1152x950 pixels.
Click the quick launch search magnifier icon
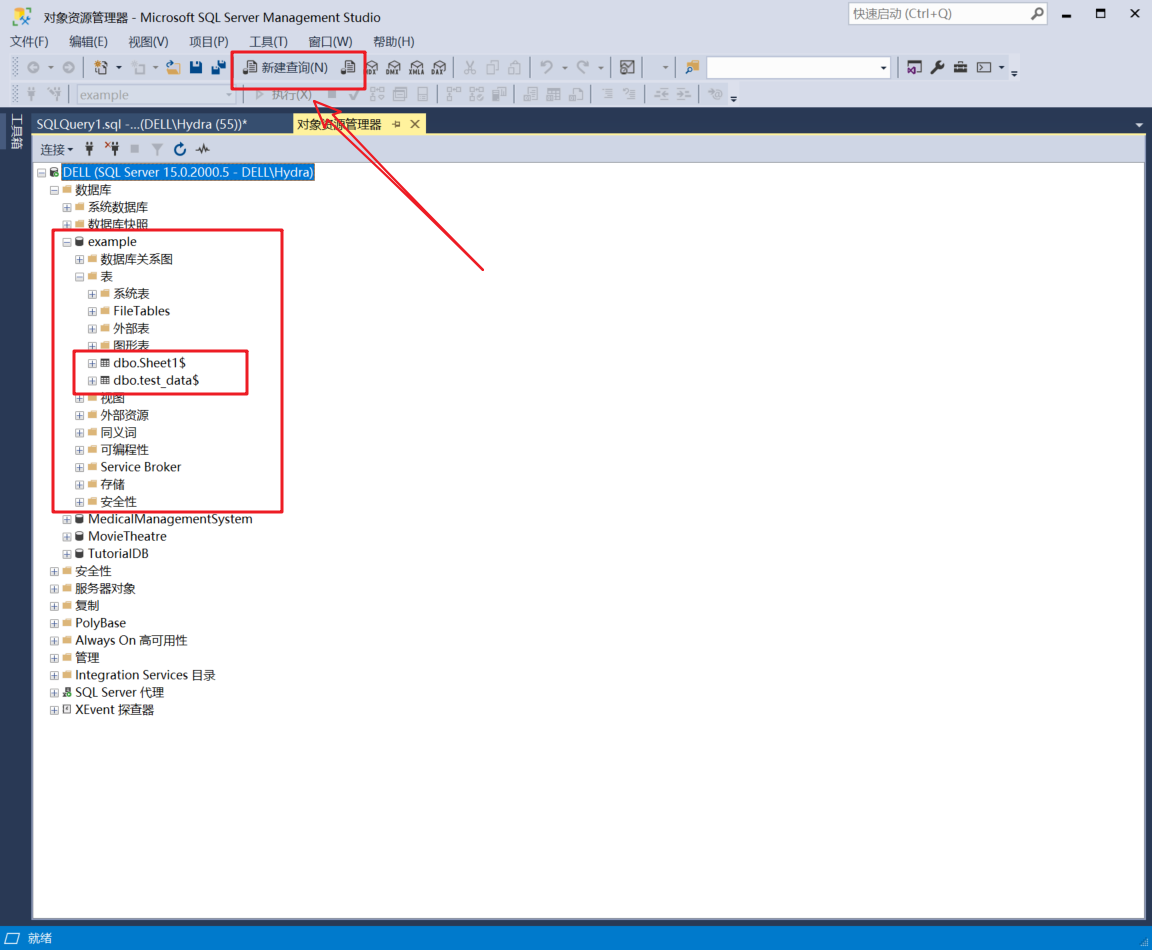tap(1037, 13)
